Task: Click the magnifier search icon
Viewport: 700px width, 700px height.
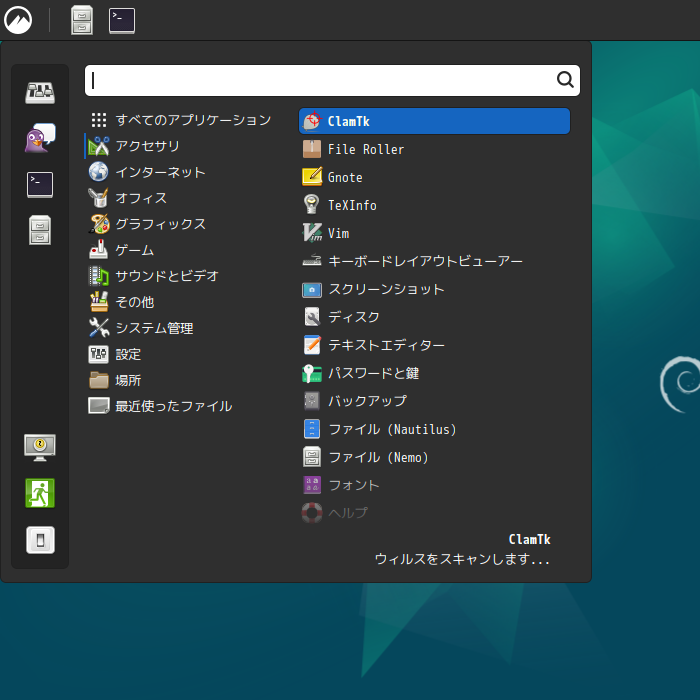Action: pos(565,80)
